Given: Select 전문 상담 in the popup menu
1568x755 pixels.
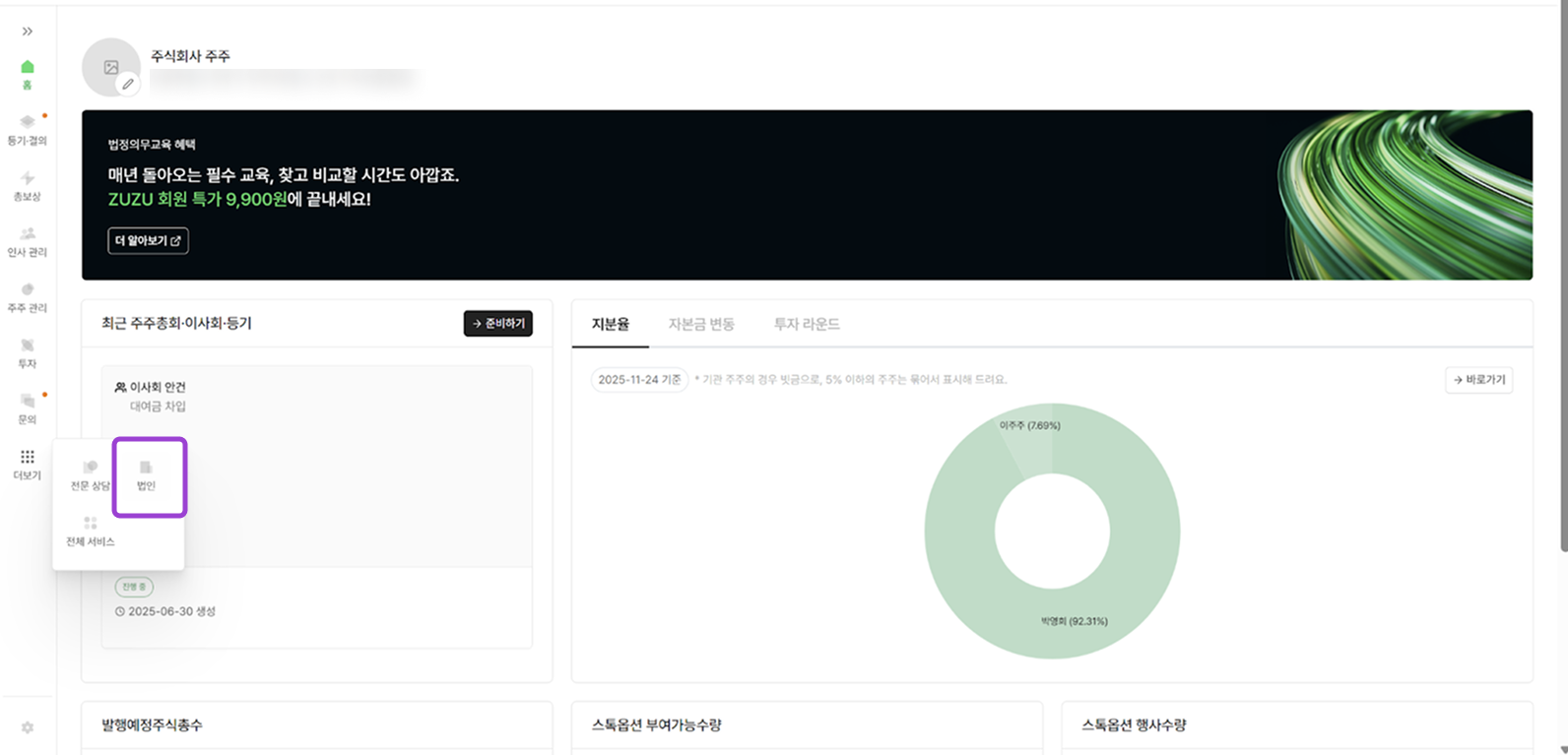Looking at the screenshot, I should (x=91, y=476).
